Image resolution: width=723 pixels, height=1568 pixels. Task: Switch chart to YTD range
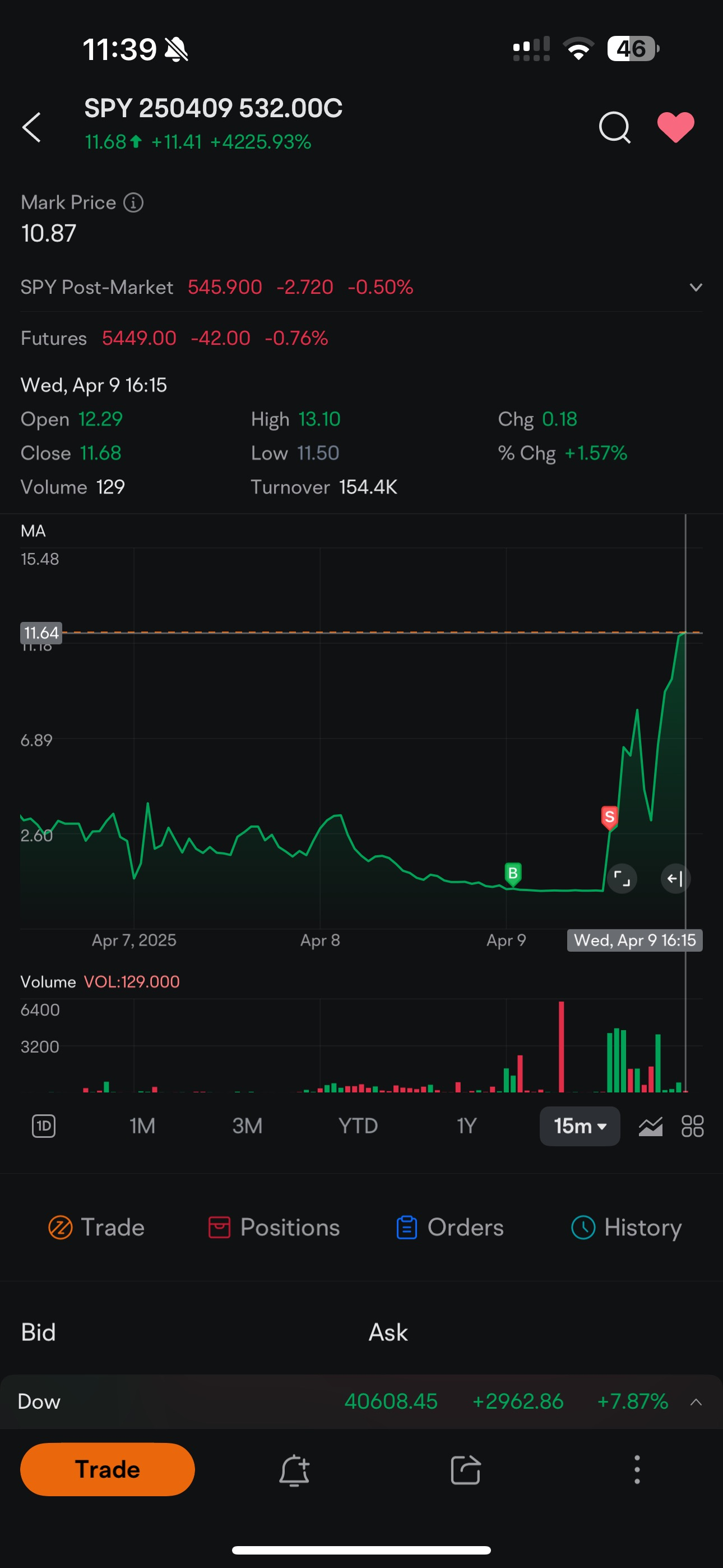click(x=358, y=1126)
